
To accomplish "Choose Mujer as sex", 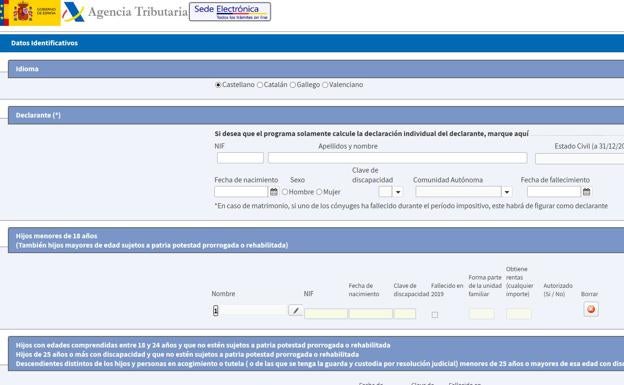I will pyautogui.click(x=319, y=192).
